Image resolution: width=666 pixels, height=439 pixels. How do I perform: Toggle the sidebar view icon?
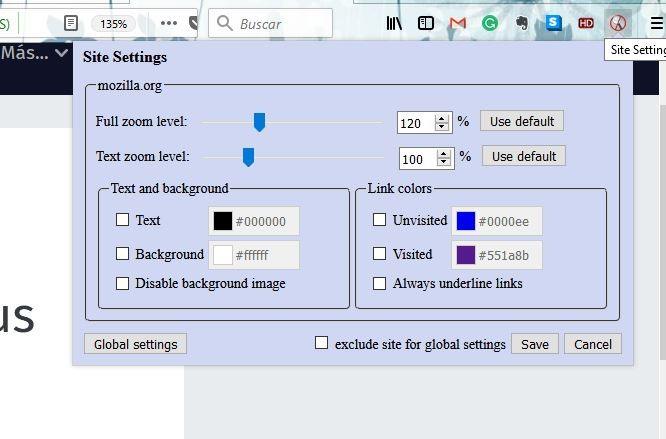(426, 23)
